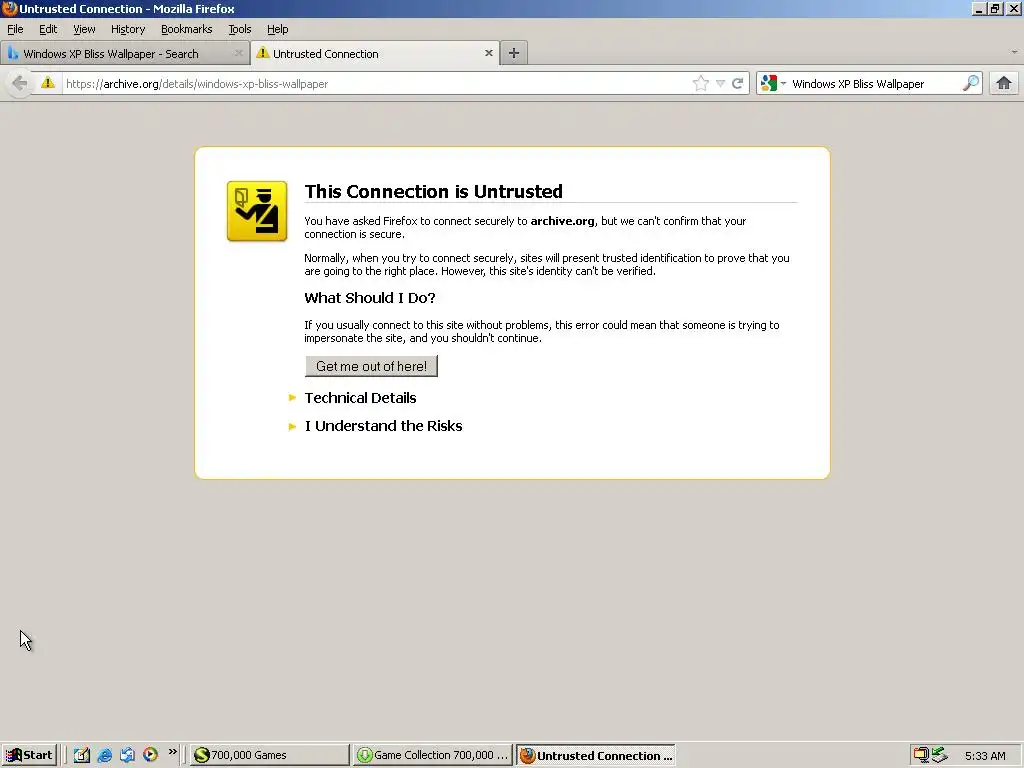Click Untrusted Connection taskbar button
1024x768 pixels.
coord(596,756)
